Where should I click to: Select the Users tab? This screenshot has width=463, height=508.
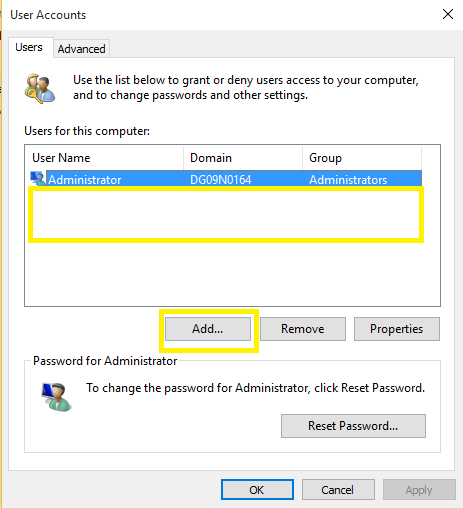29,47
